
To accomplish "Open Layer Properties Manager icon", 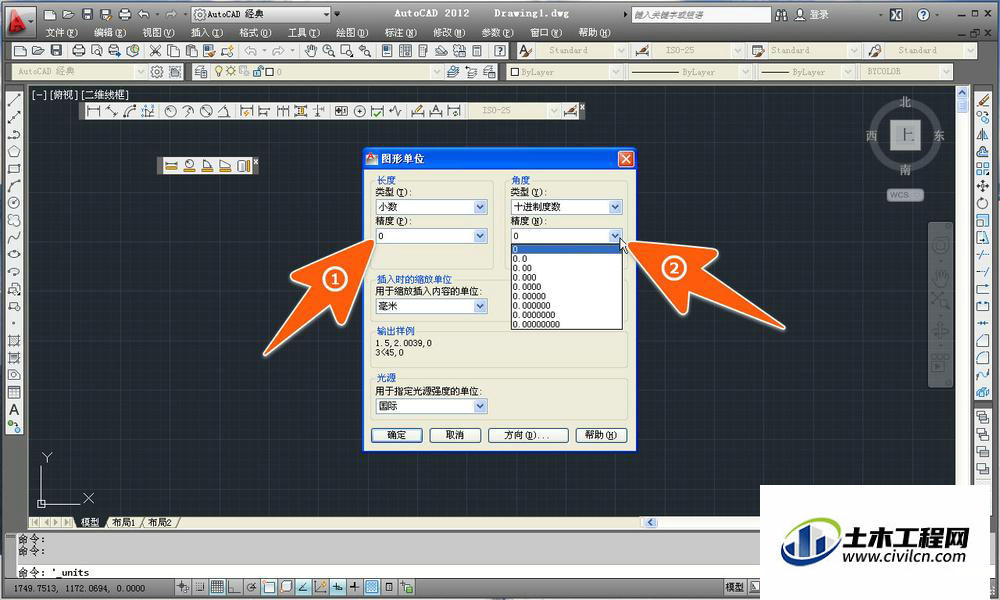I will coord(200,72).
